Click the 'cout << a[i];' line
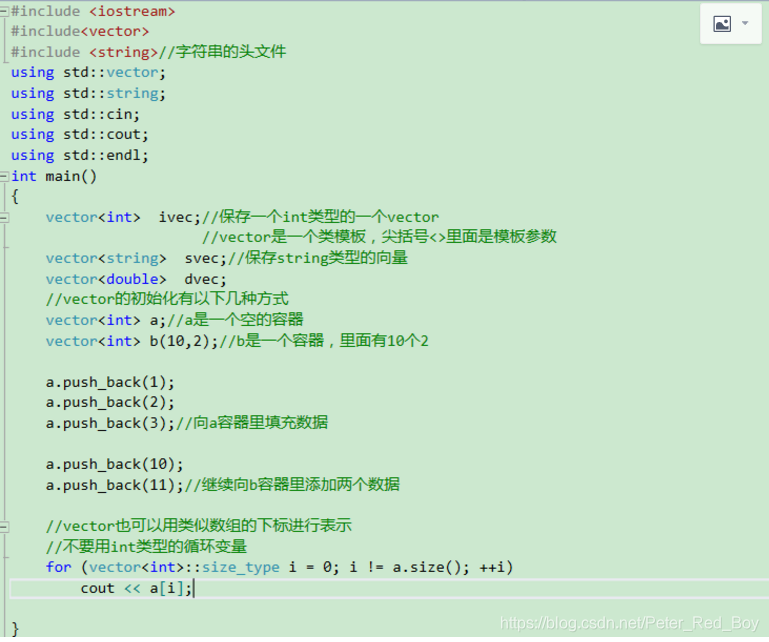Image resolution: width=769 pixels, height=642 pixels. coord(136,588)
